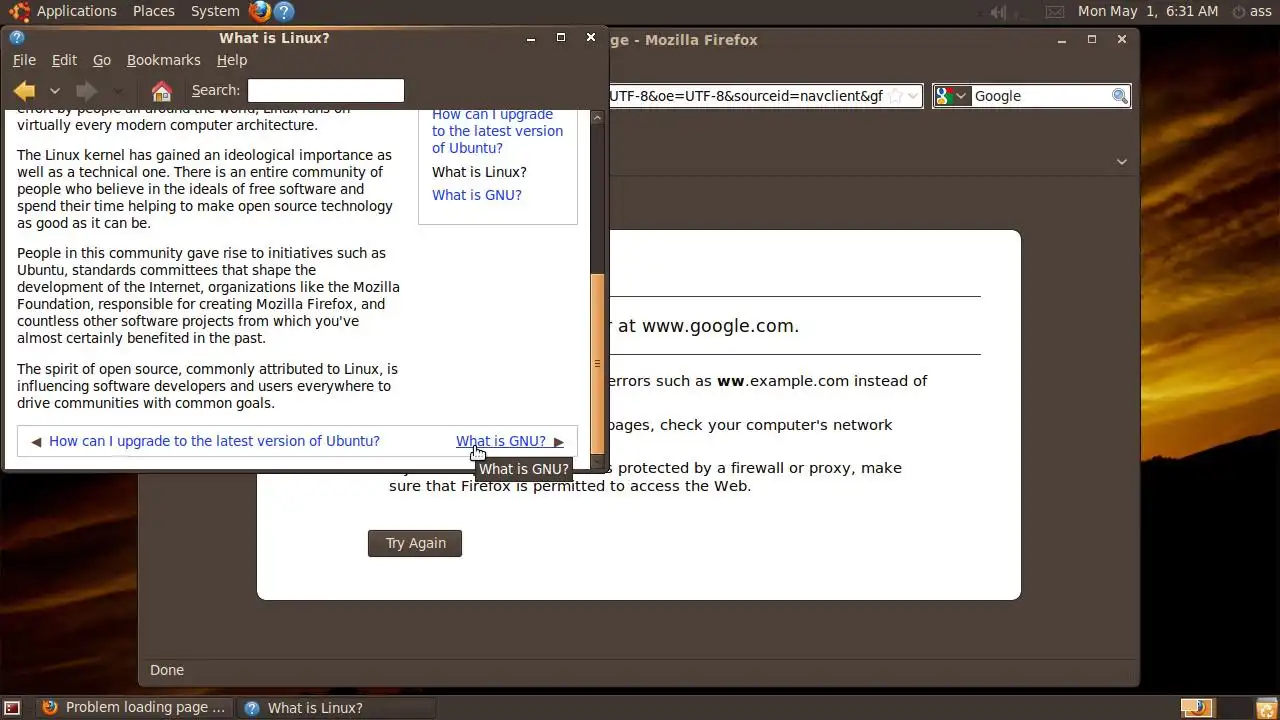The height and width of the screenshot is (720, 1280).
Task: Open forward history dropdown arrow in help browser
Action: [x=118, y=91]
